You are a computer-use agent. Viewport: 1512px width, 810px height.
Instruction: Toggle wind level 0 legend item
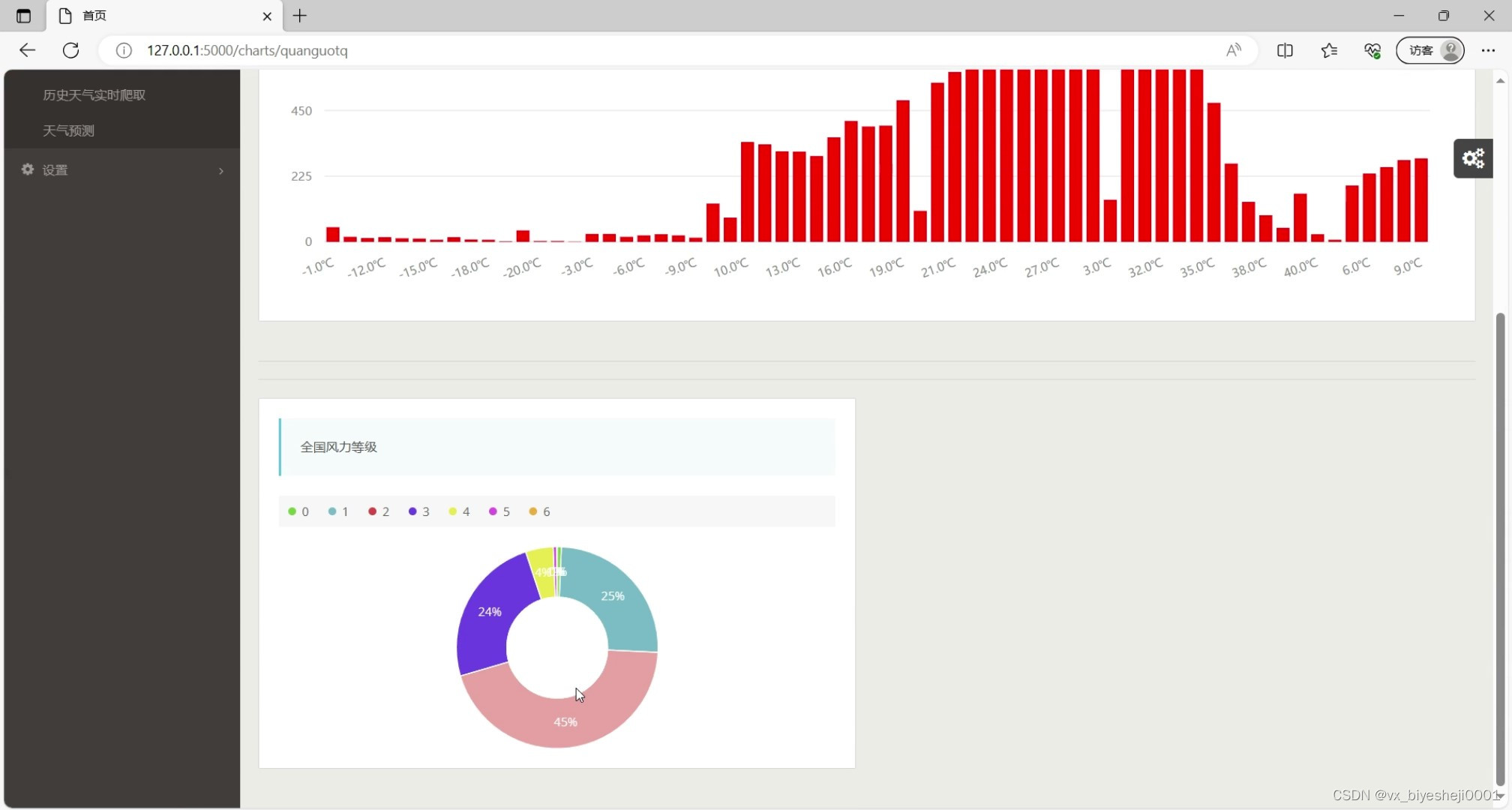pyautogui.click(x=298, y=511)
